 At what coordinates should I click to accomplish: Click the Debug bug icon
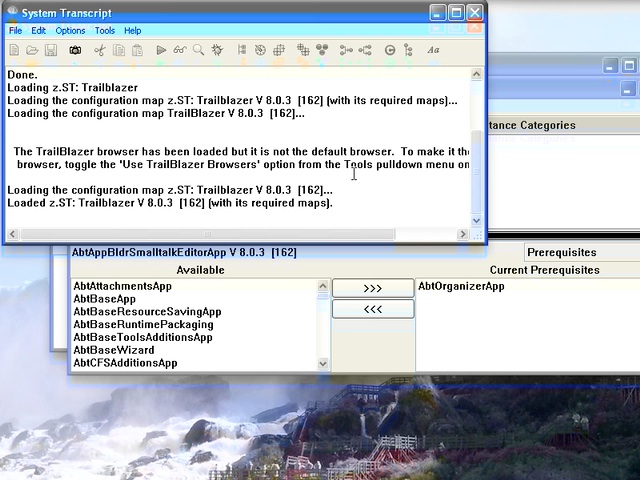click(218, 50)
